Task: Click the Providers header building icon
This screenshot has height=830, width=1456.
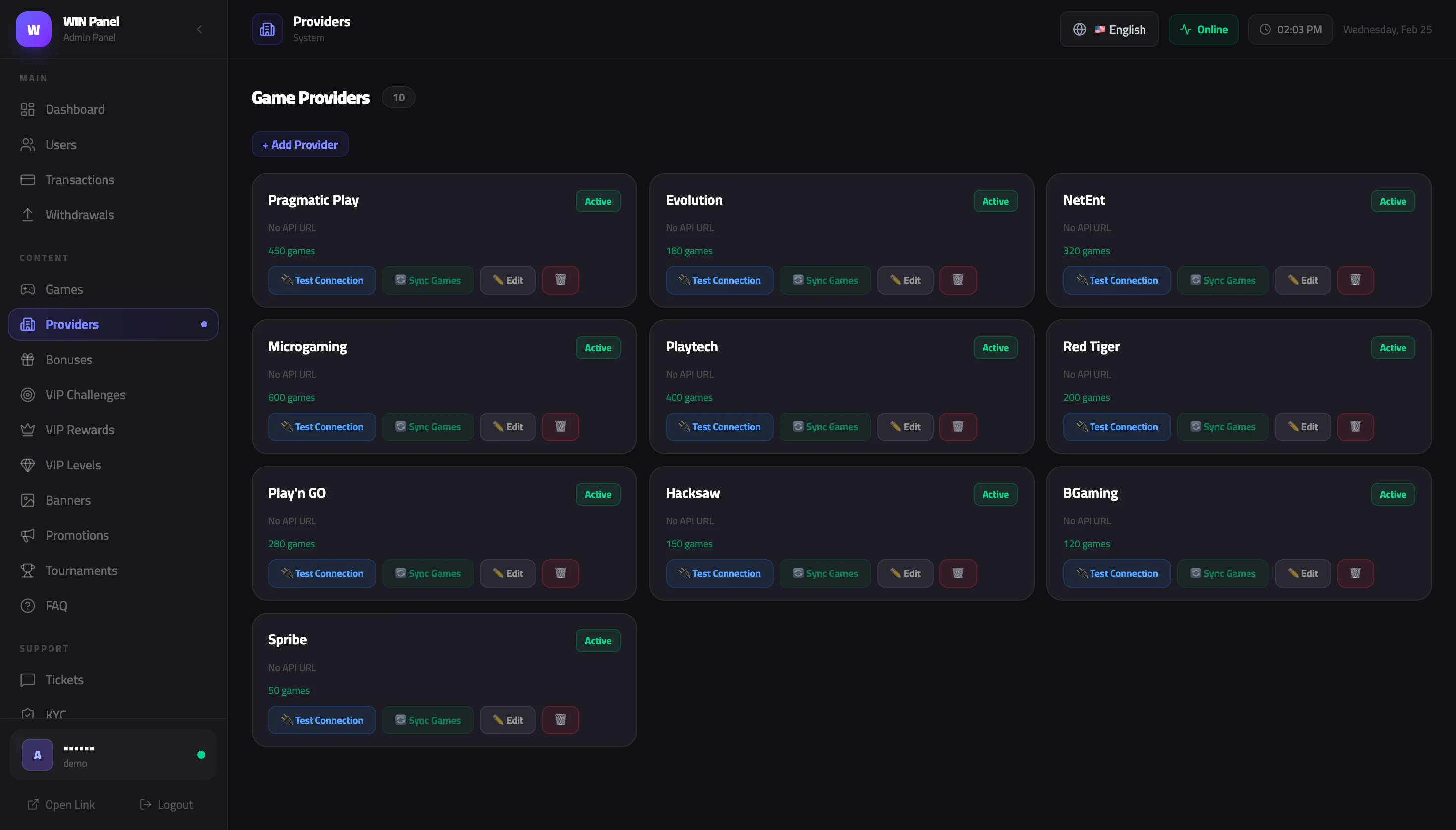Action: tap(267, 29)
